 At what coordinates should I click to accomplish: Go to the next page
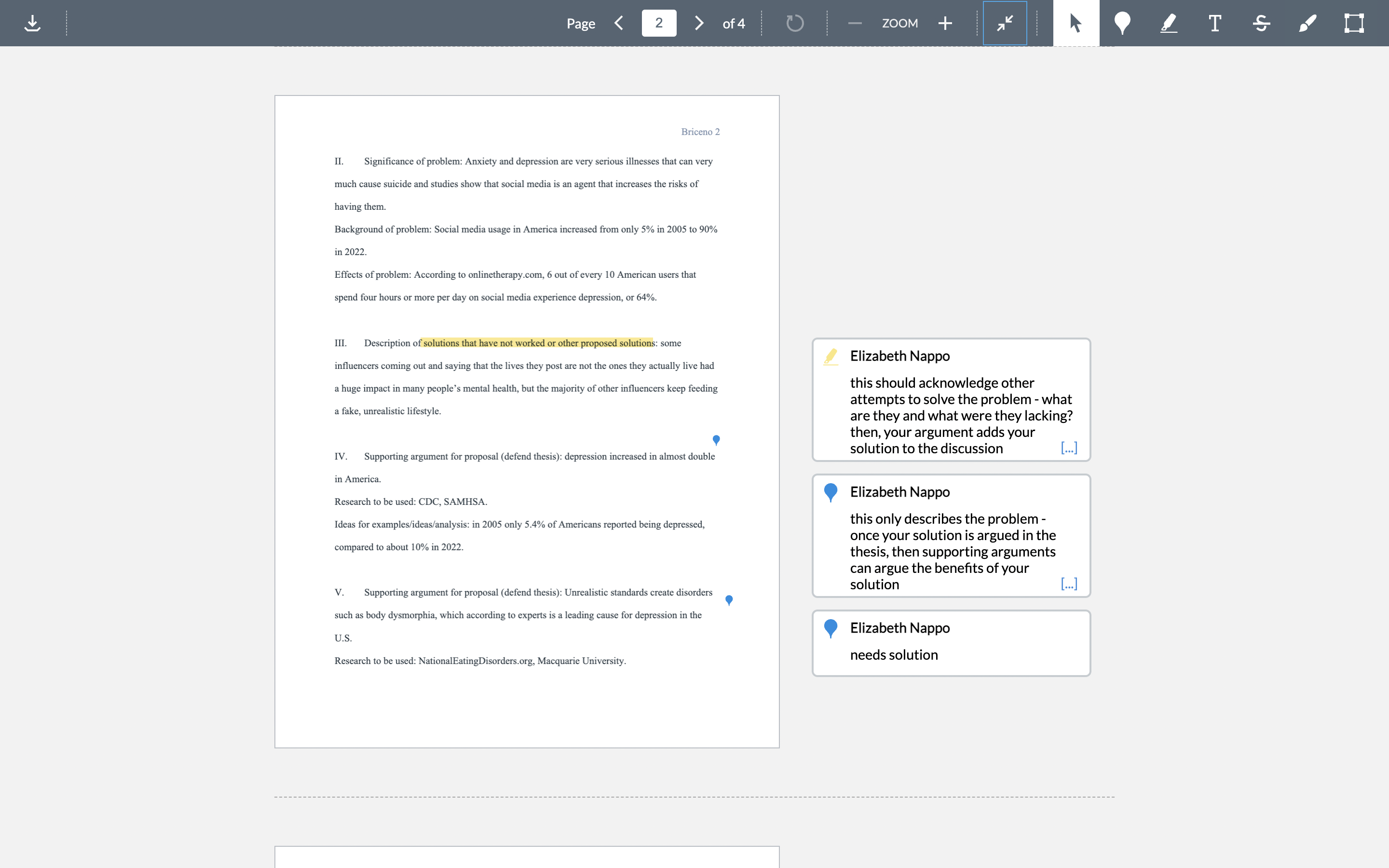[x=698, y=23]
